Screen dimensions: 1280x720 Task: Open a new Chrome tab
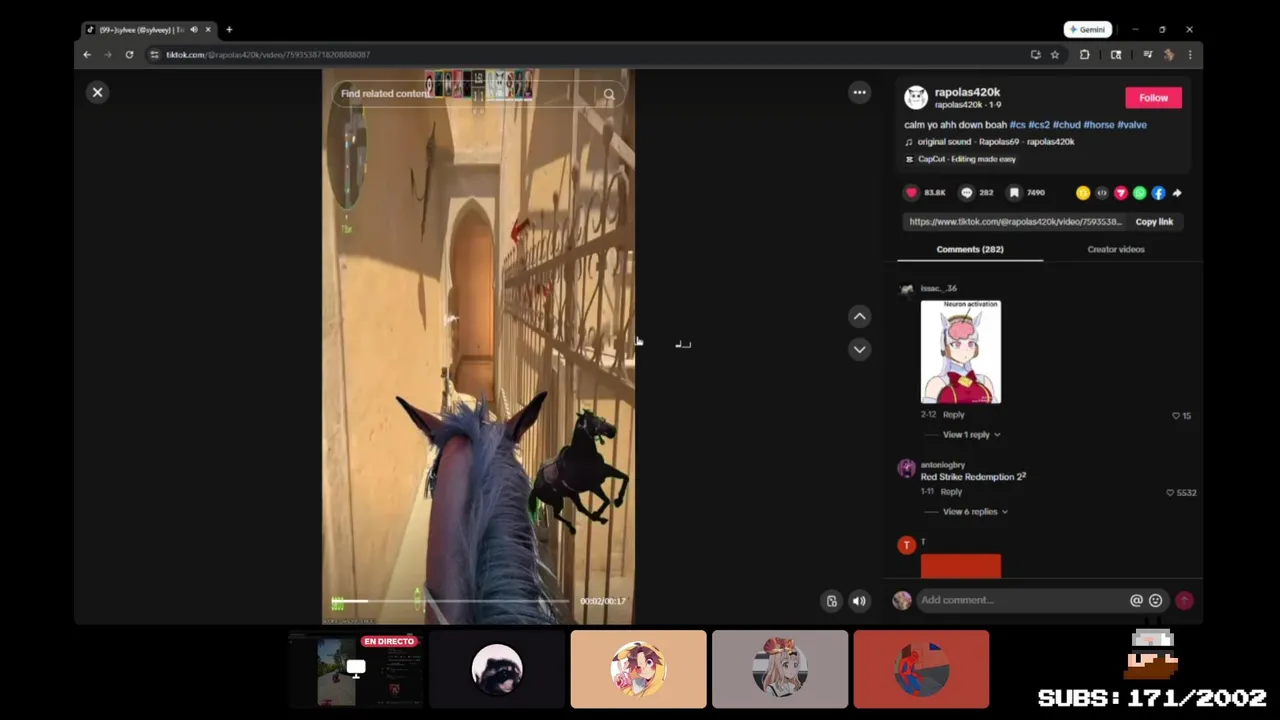coord(229,30)
